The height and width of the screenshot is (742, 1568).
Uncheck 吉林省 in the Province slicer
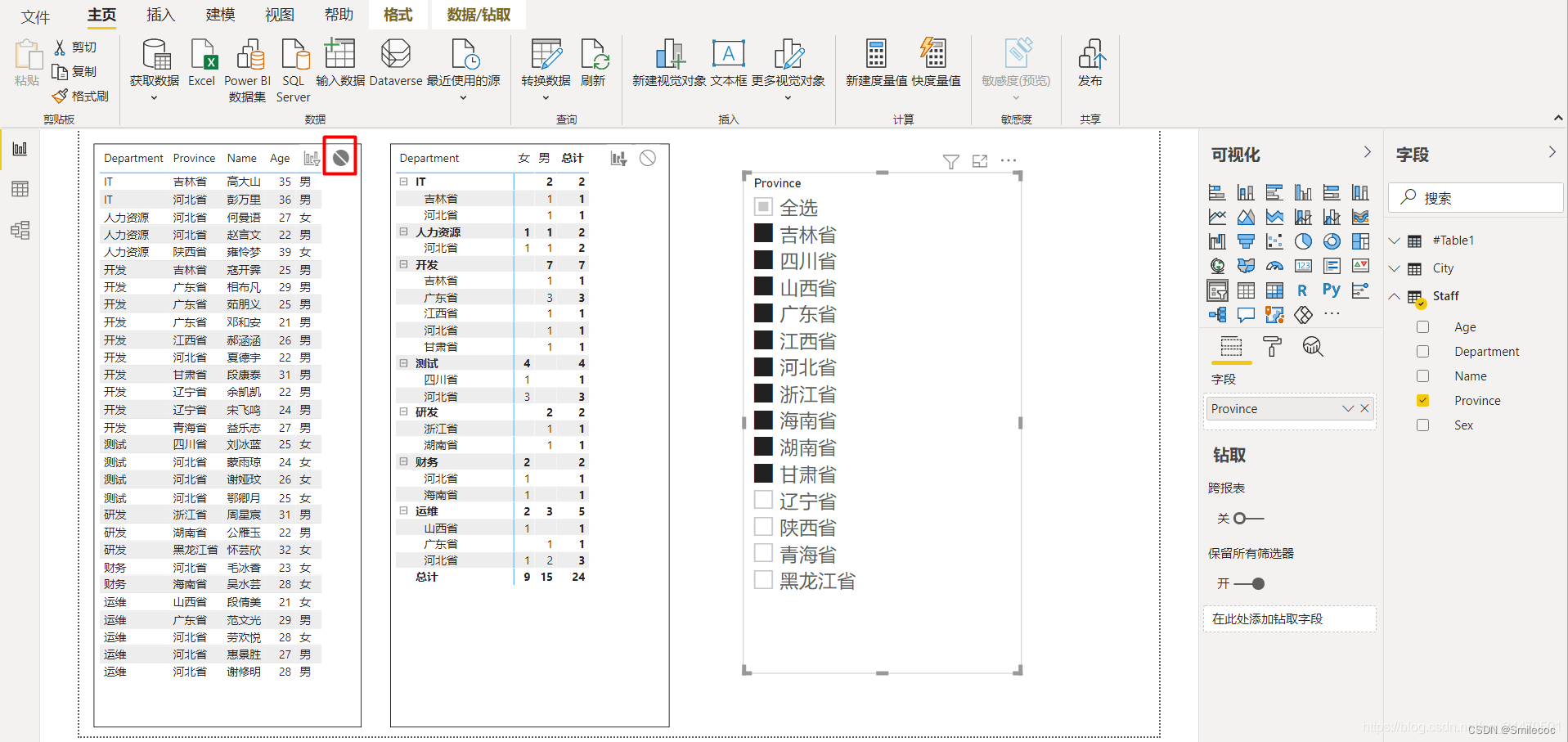point(763,234)
